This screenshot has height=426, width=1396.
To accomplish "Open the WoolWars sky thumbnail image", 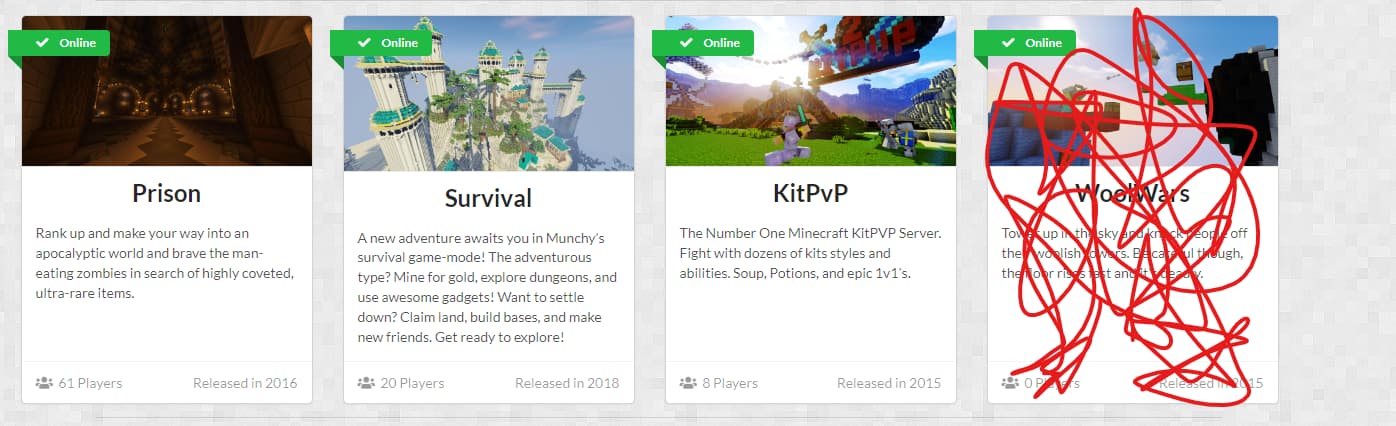I will (x=1133, y=91).
